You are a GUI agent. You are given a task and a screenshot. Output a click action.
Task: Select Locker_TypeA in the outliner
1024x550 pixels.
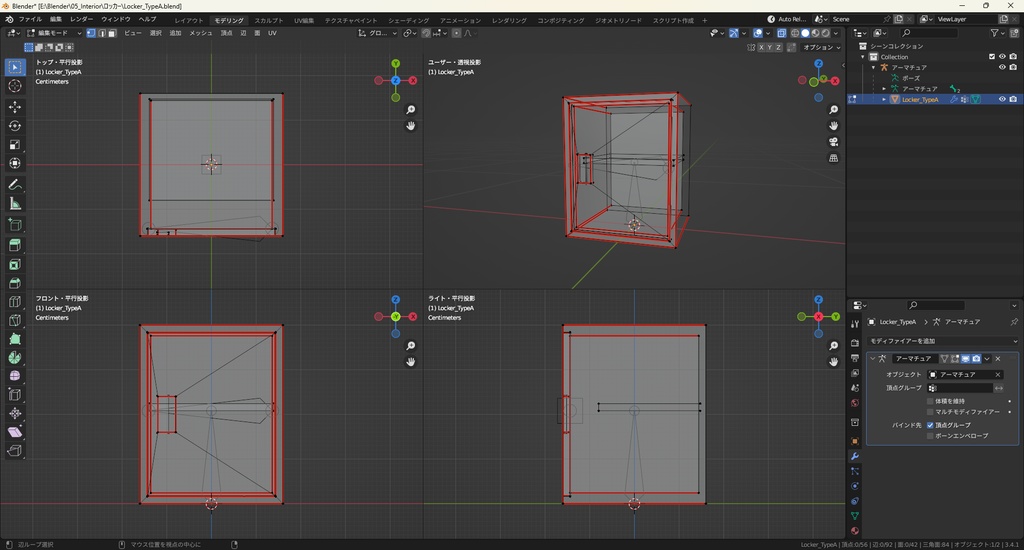(920, 99)
